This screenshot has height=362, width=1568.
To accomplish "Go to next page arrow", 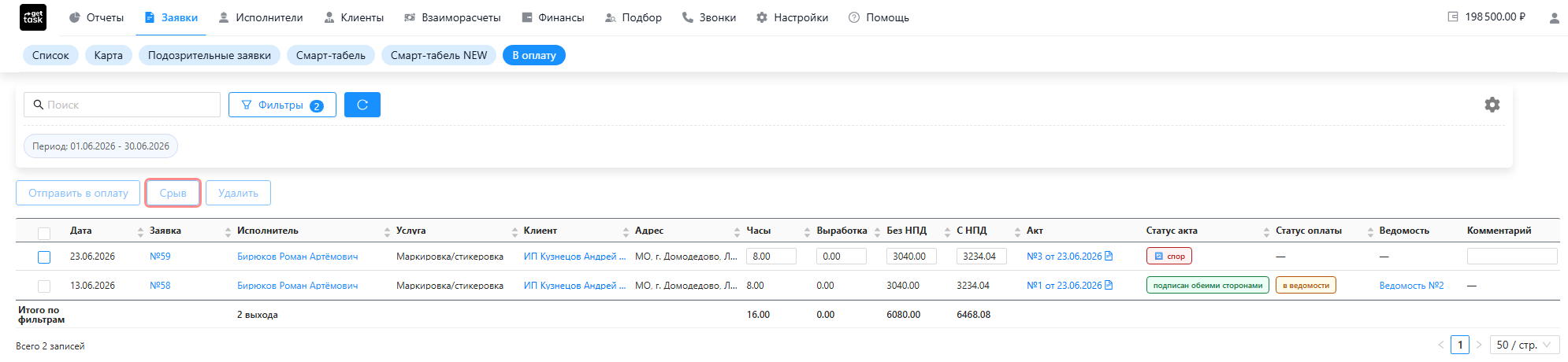I will point(1479,345).
